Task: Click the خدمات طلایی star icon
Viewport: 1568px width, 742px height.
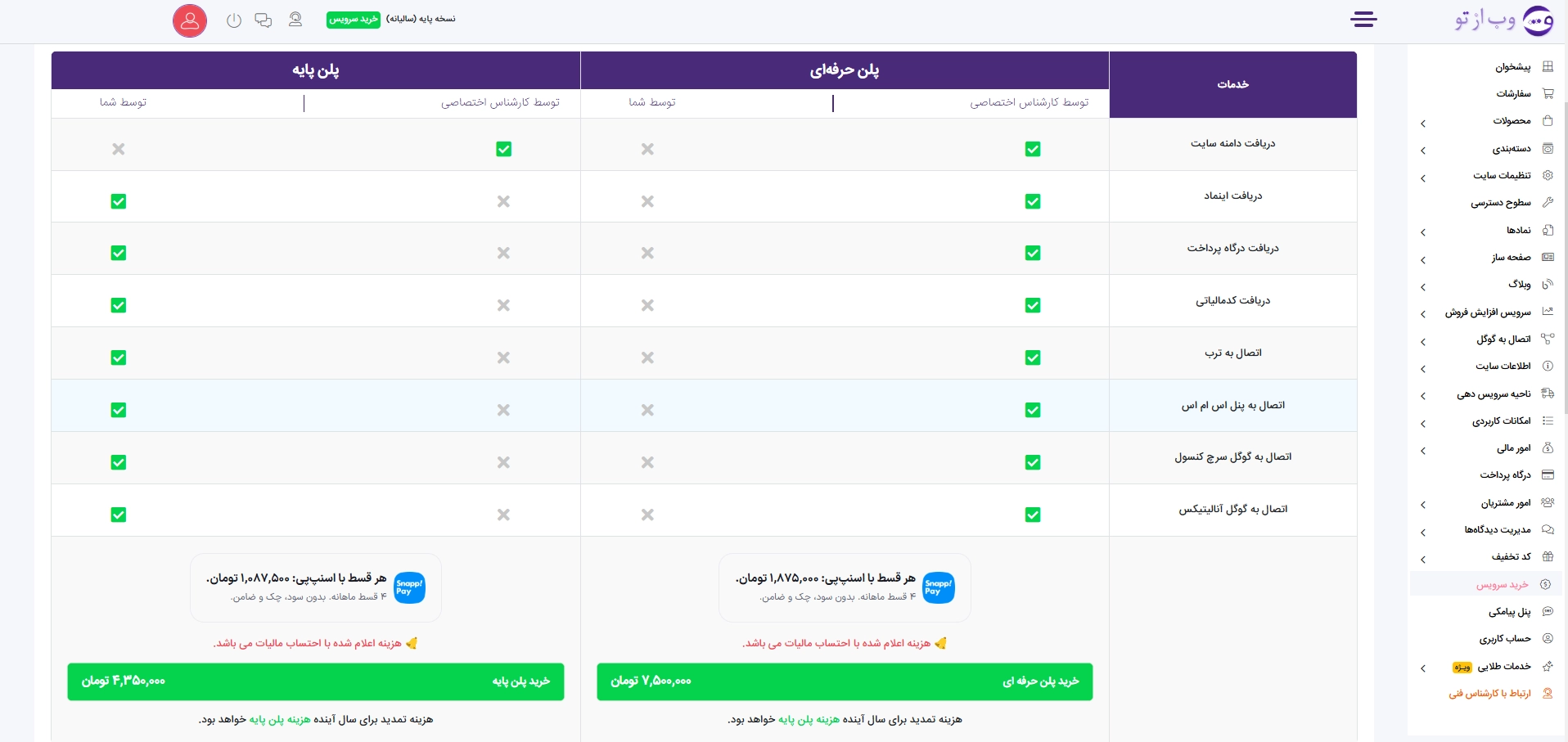Action: (x=1548, y=666)
